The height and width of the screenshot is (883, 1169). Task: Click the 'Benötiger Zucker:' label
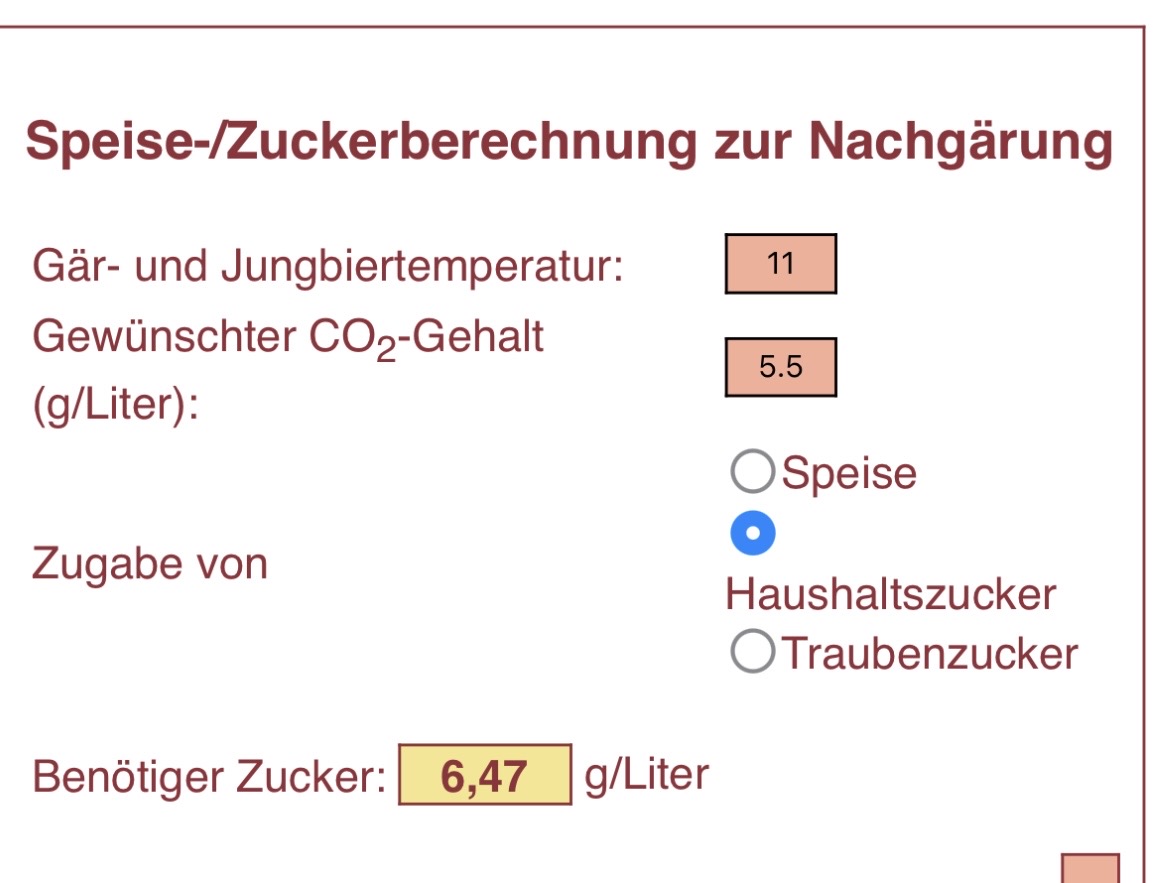(x=209, y=777)
